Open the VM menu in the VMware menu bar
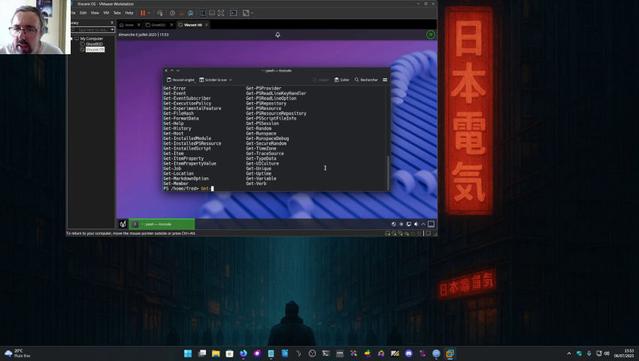Screen dimensions: 639x361 (106, 13)
